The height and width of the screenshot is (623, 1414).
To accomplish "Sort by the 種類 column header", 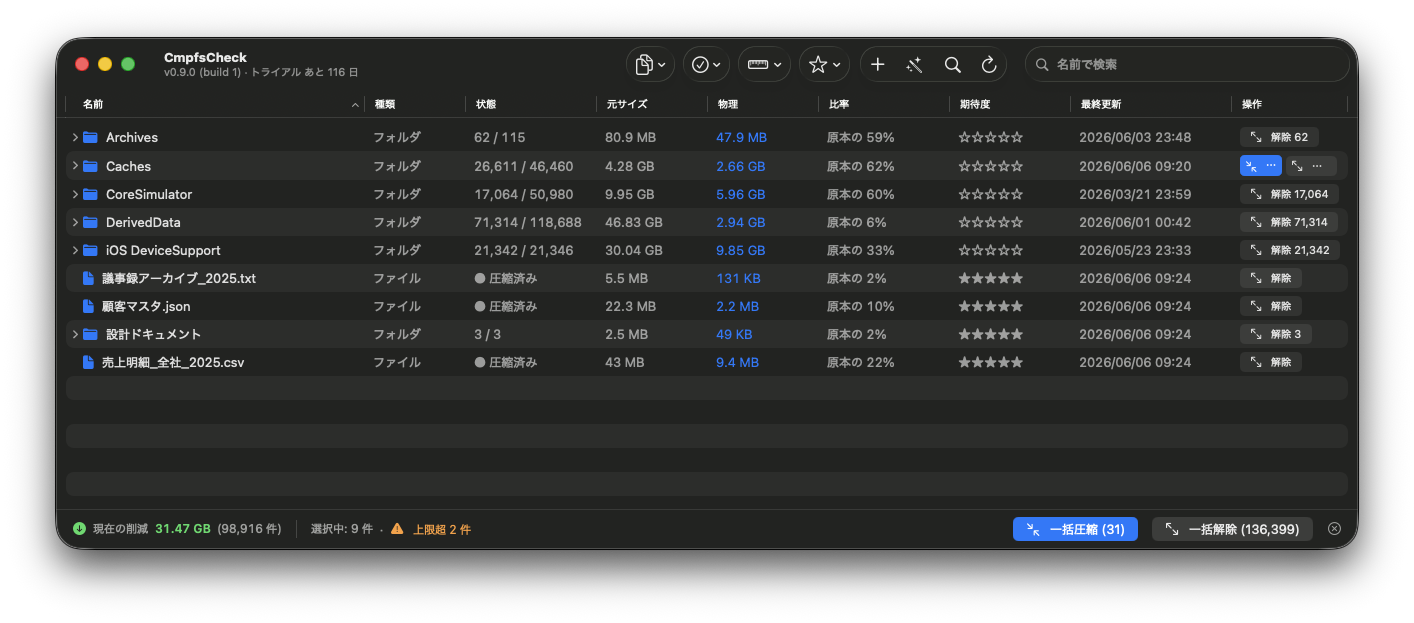I will [x=414, y=104].
